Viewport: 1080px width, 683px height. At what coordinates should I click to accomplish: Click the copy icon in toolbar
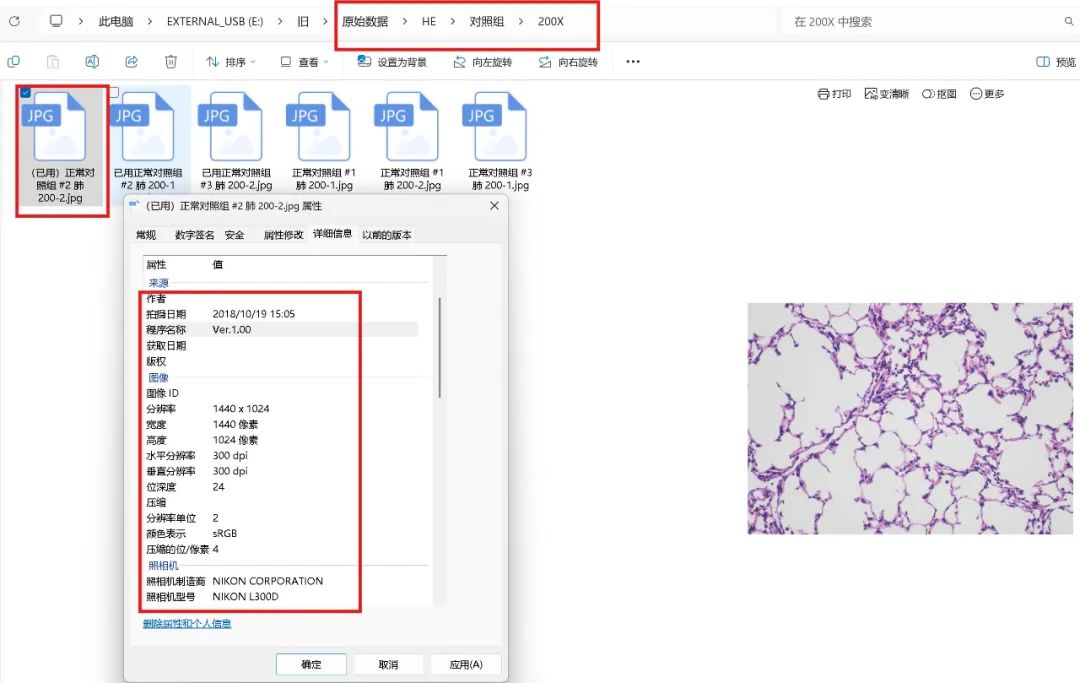pyautogui.click(x=13, y=62)
